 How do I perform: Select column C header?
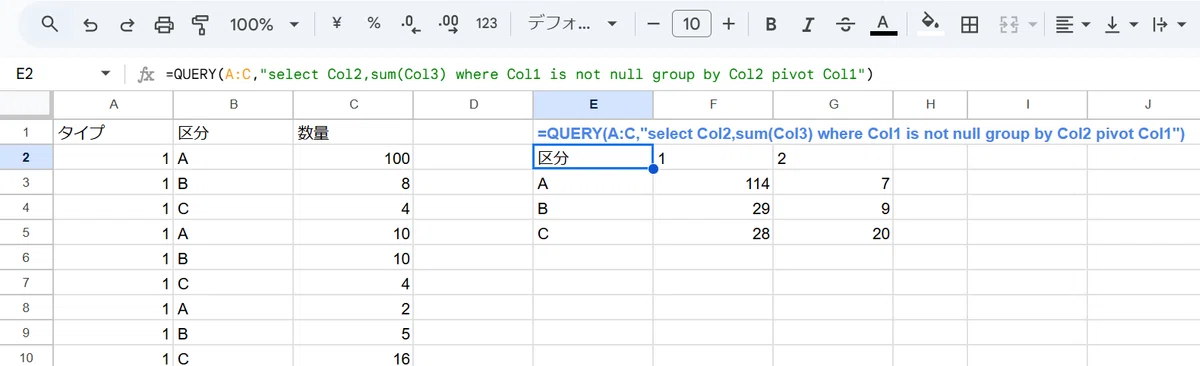(x=353, y=105)
